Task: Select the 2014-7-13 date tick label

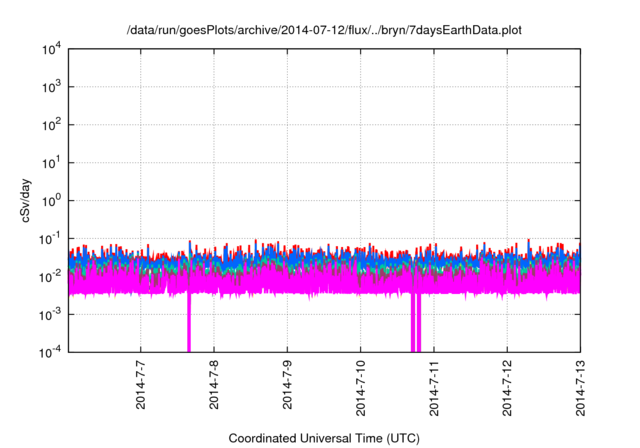Action: (x=580, y=388)
